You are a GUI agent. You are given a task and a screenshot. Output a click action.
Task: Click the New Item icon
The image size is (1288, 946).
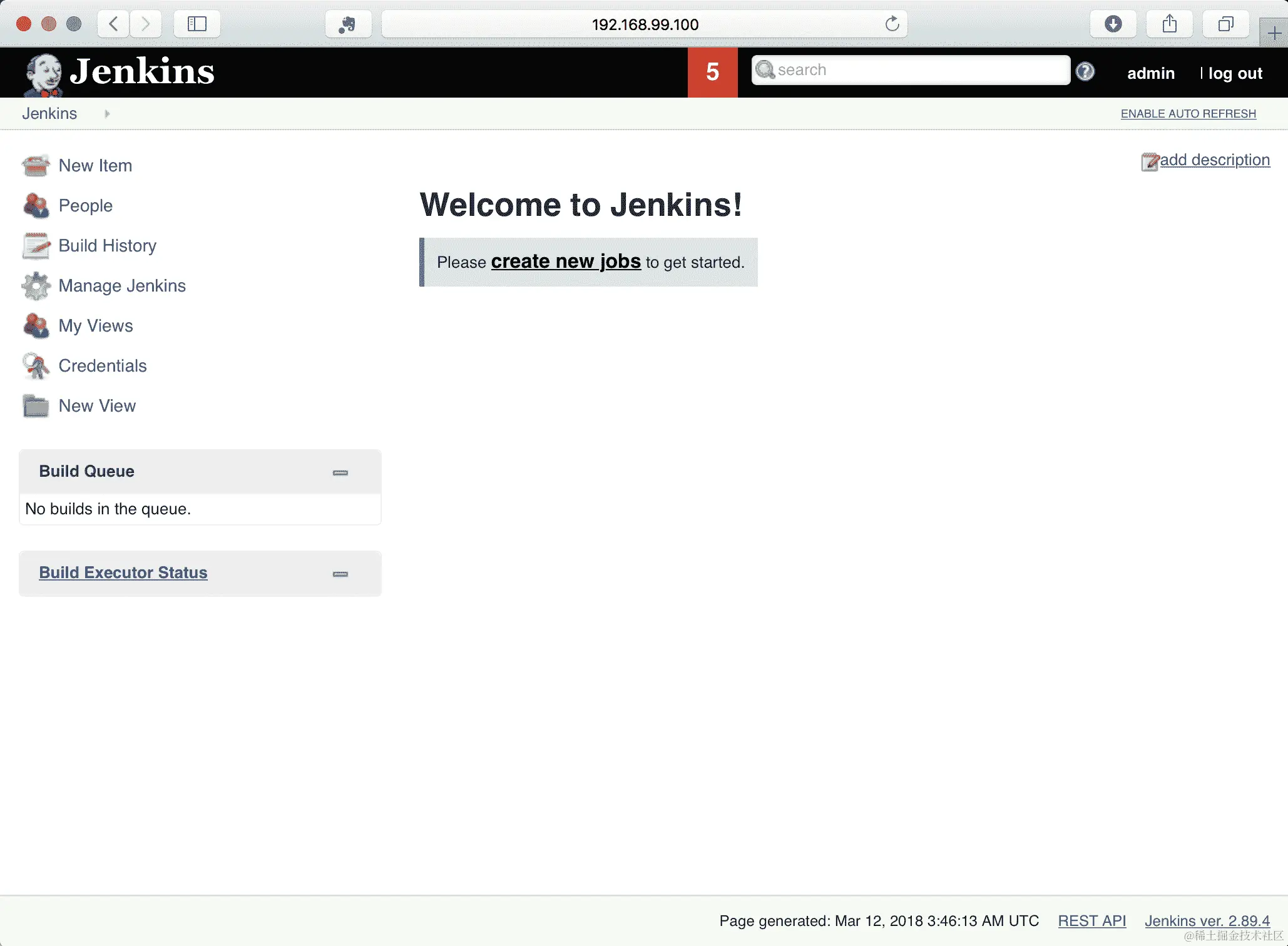point(36,166)
